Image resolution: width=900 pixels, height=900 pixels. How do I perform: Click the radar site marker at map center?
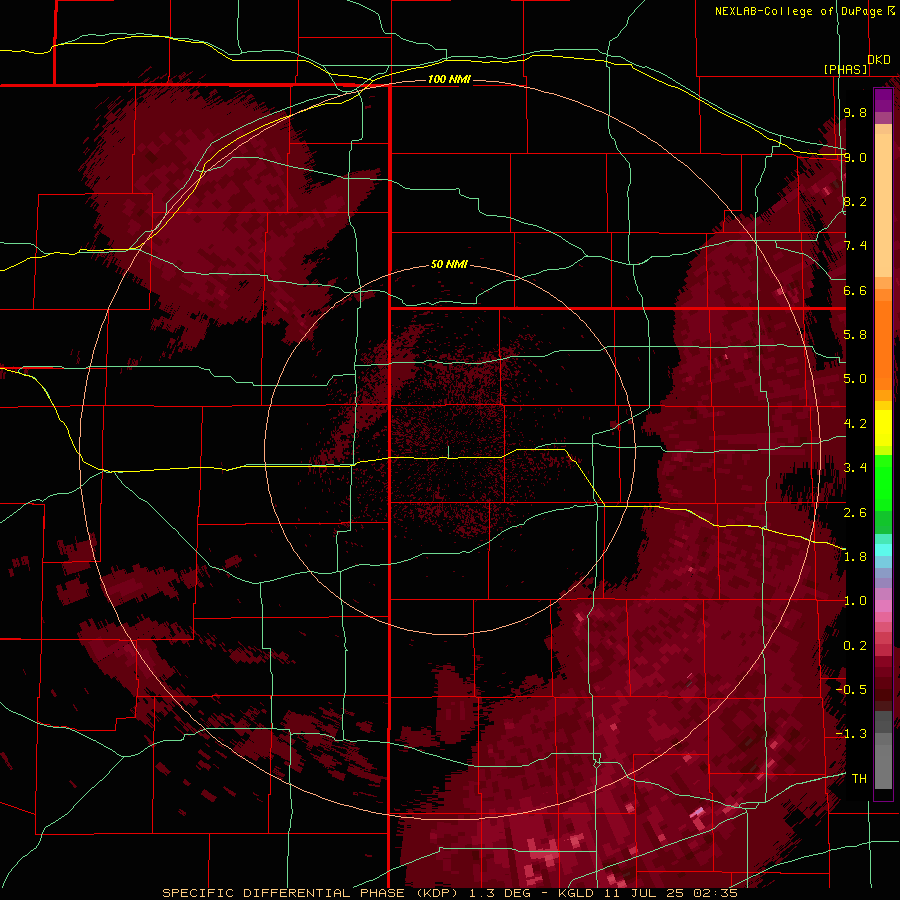[x=448, y=452]
